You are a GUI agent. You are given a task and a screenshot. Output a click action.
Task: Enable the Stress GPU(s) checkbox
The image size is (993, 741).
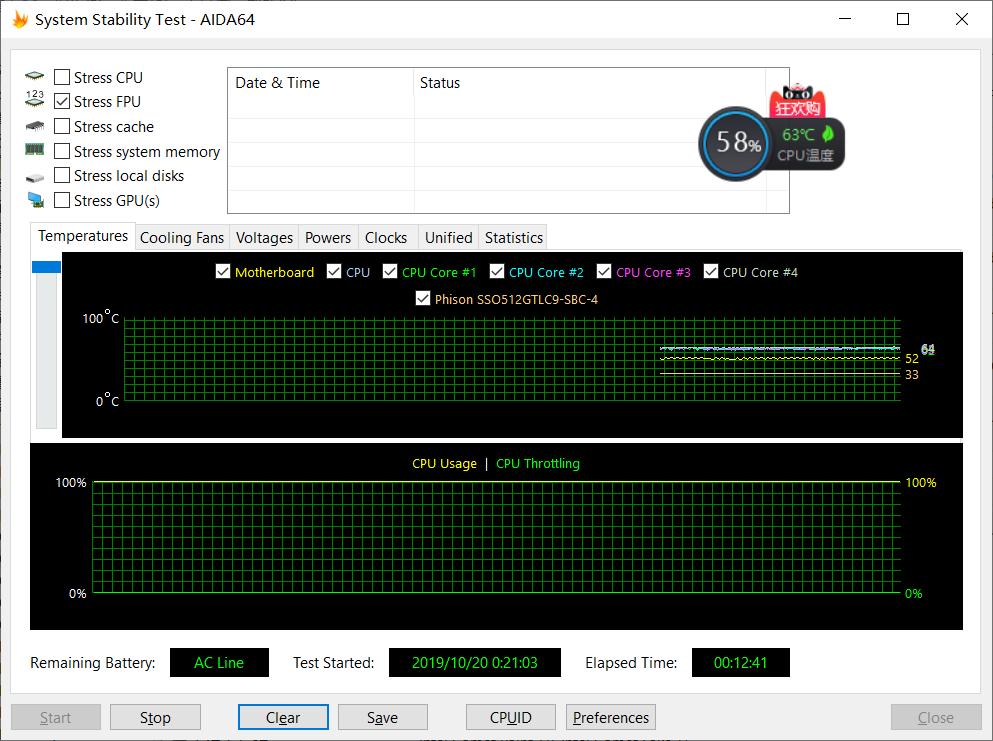[x=62, y=200]
